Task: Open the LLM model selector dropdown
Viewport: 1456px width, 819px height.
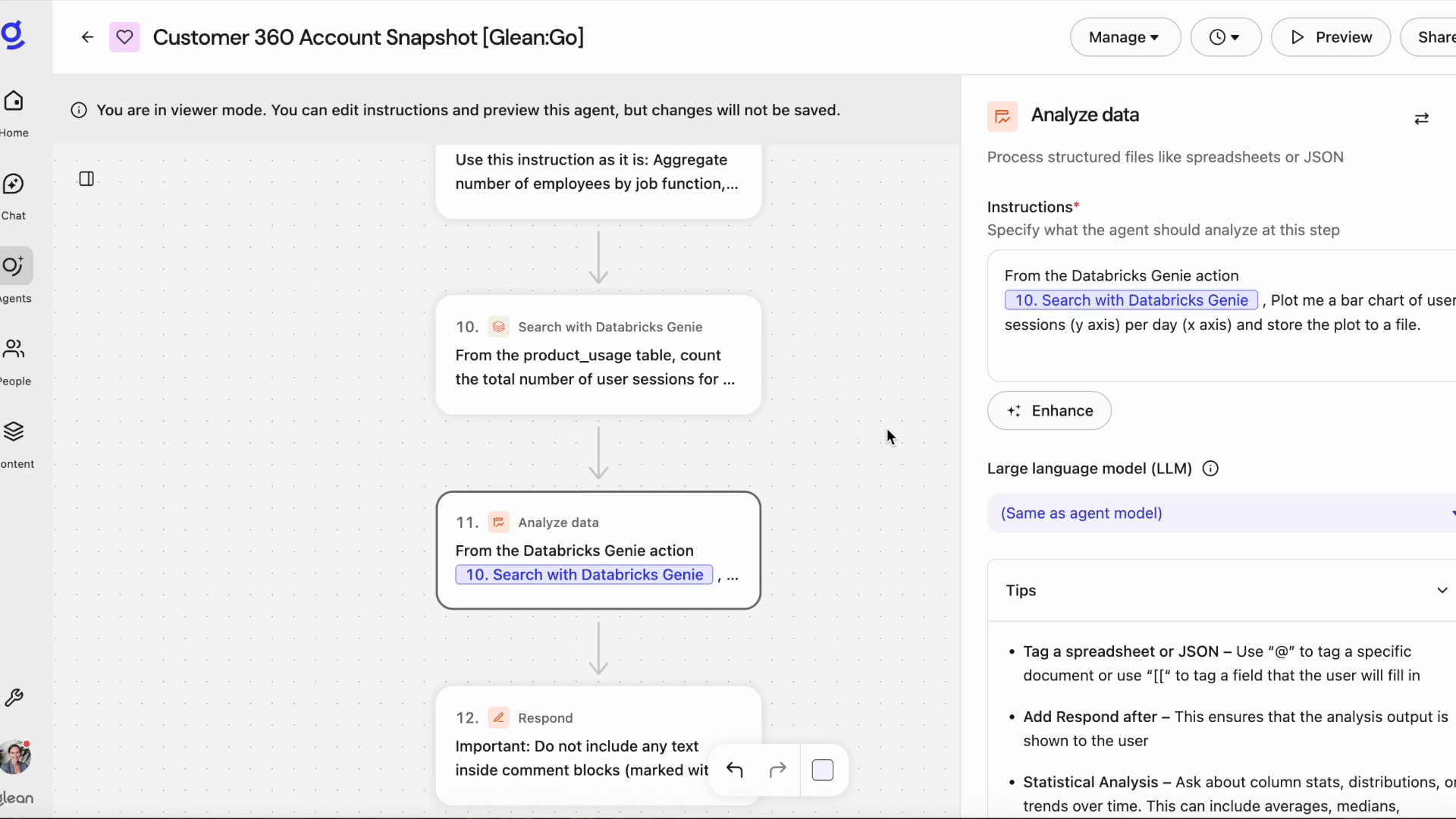Action: [x=1221, y=513]
